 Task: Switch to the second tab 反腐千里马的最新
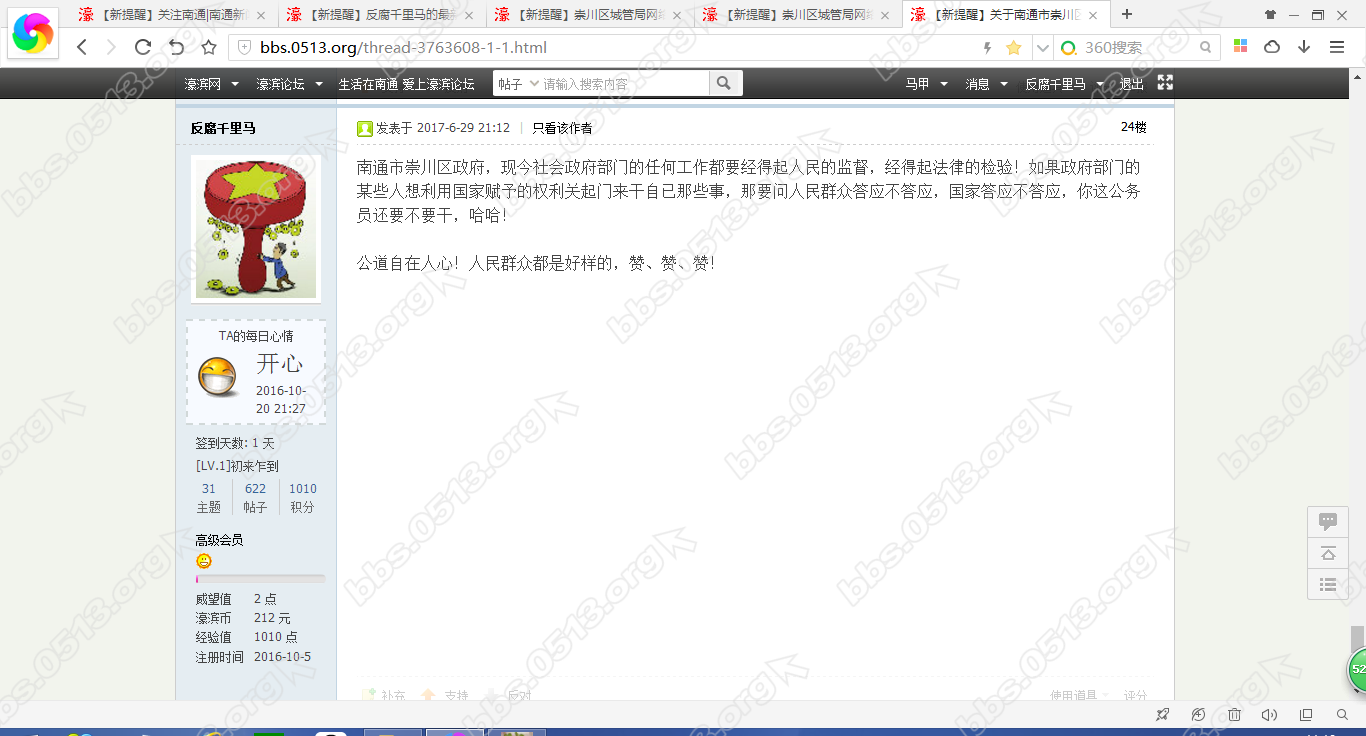(x=381, y=15)
